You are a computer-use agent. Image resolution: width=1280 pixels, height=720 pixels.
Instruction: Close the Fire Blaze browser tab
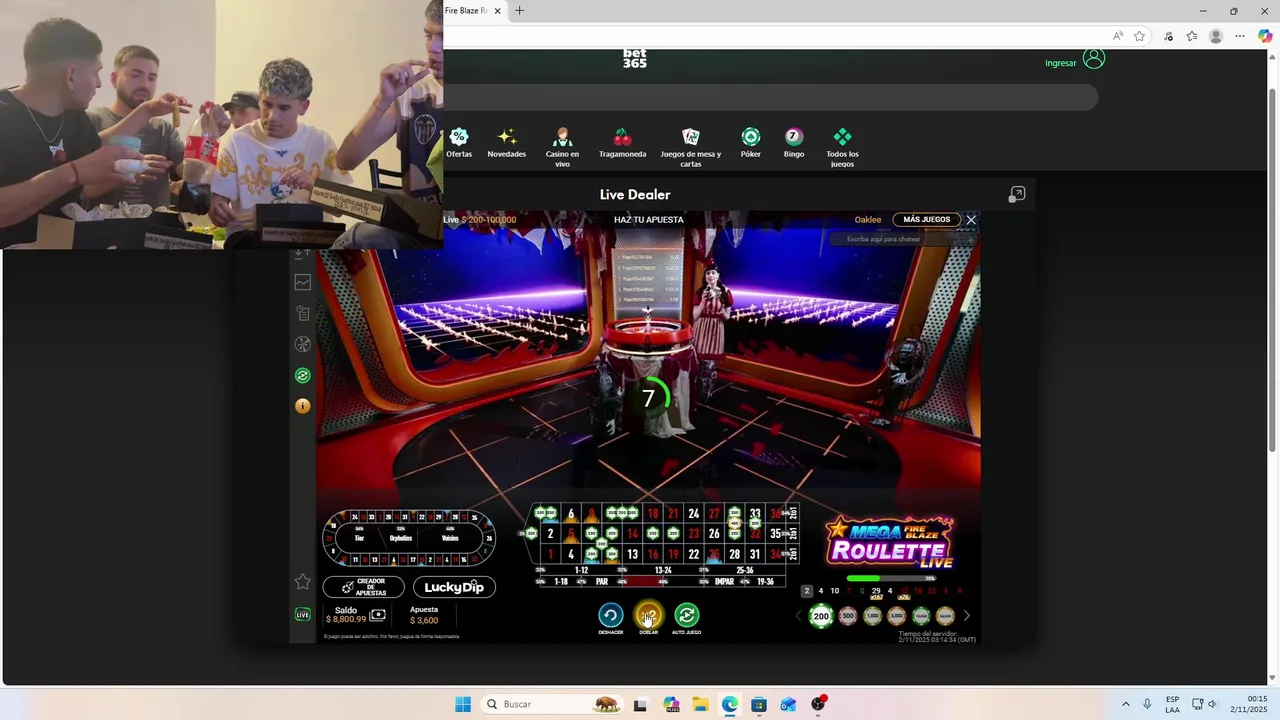click(x=497, y=11)
